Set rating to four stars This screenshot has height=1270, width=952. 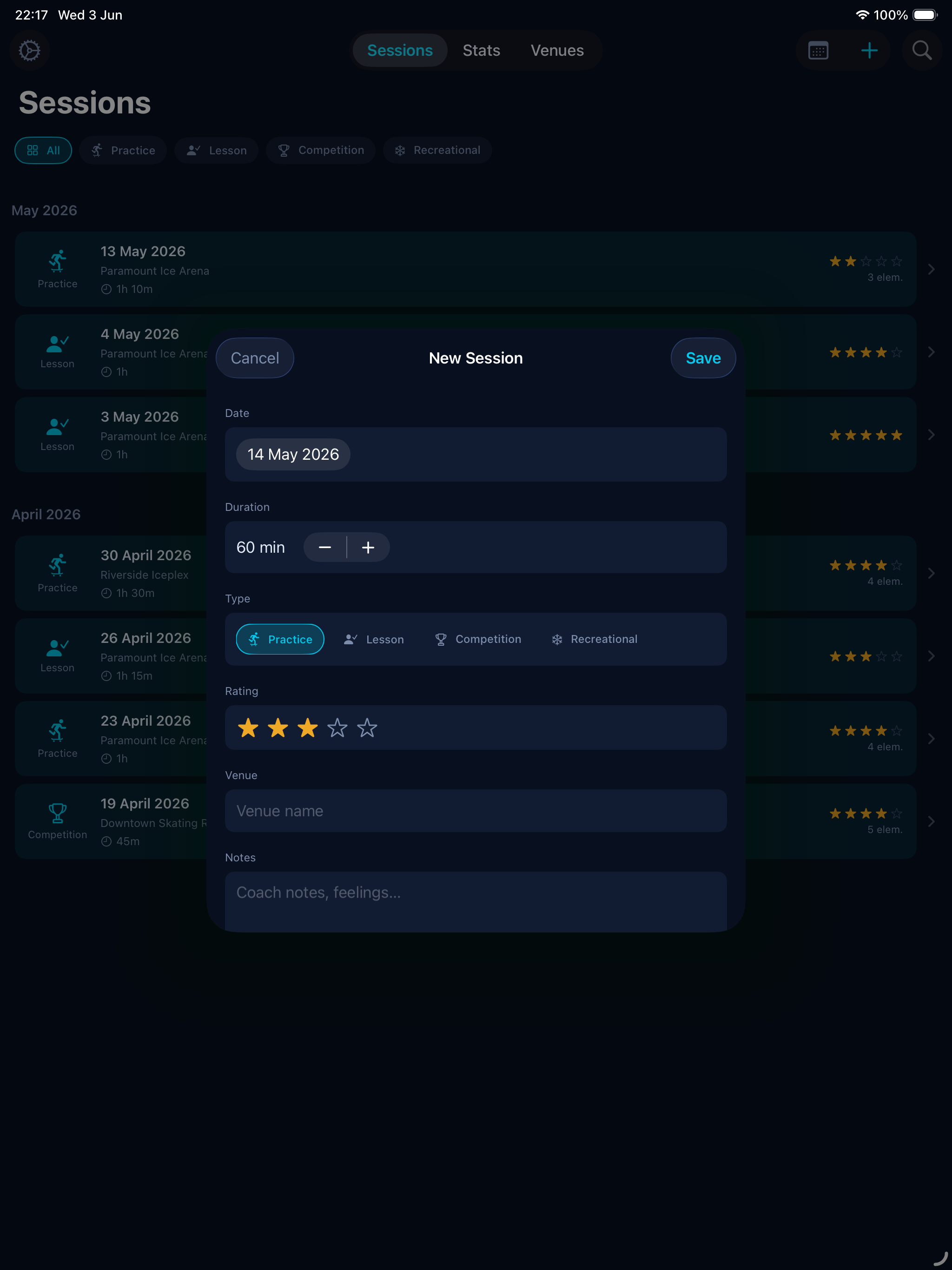[337, 728]
